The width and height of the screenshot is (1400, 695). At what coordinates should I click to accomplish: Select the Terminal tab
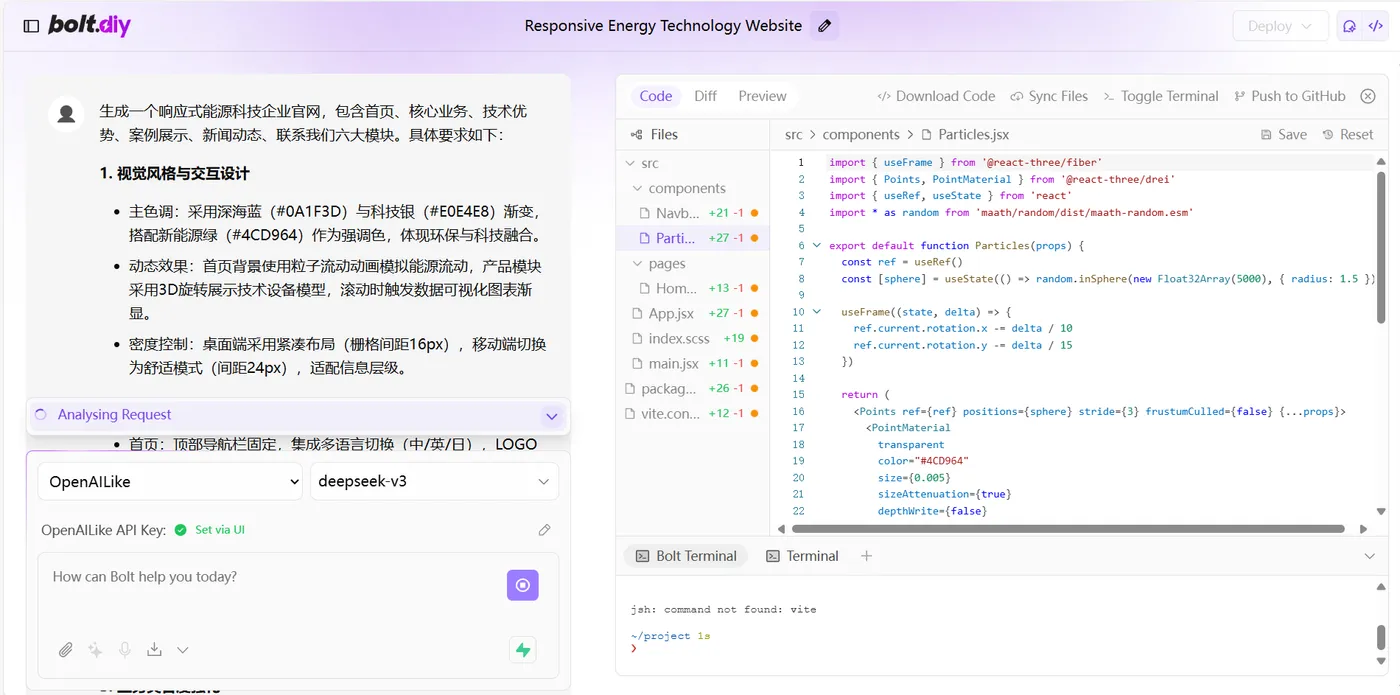pos(802,556)
